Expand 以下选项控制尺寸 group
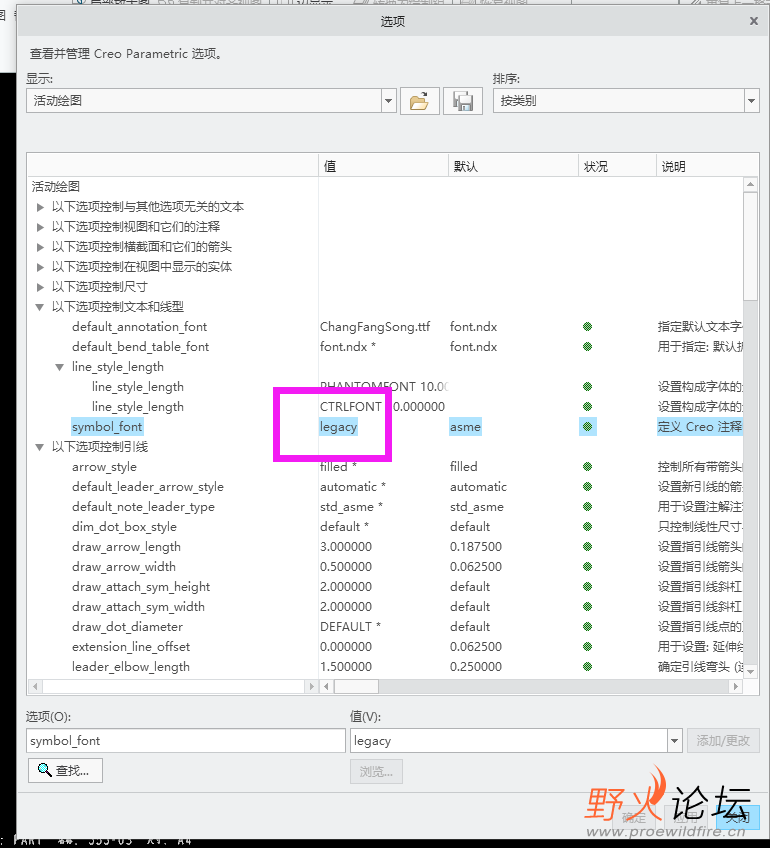The image size is (770, 848). coord(40,287)
